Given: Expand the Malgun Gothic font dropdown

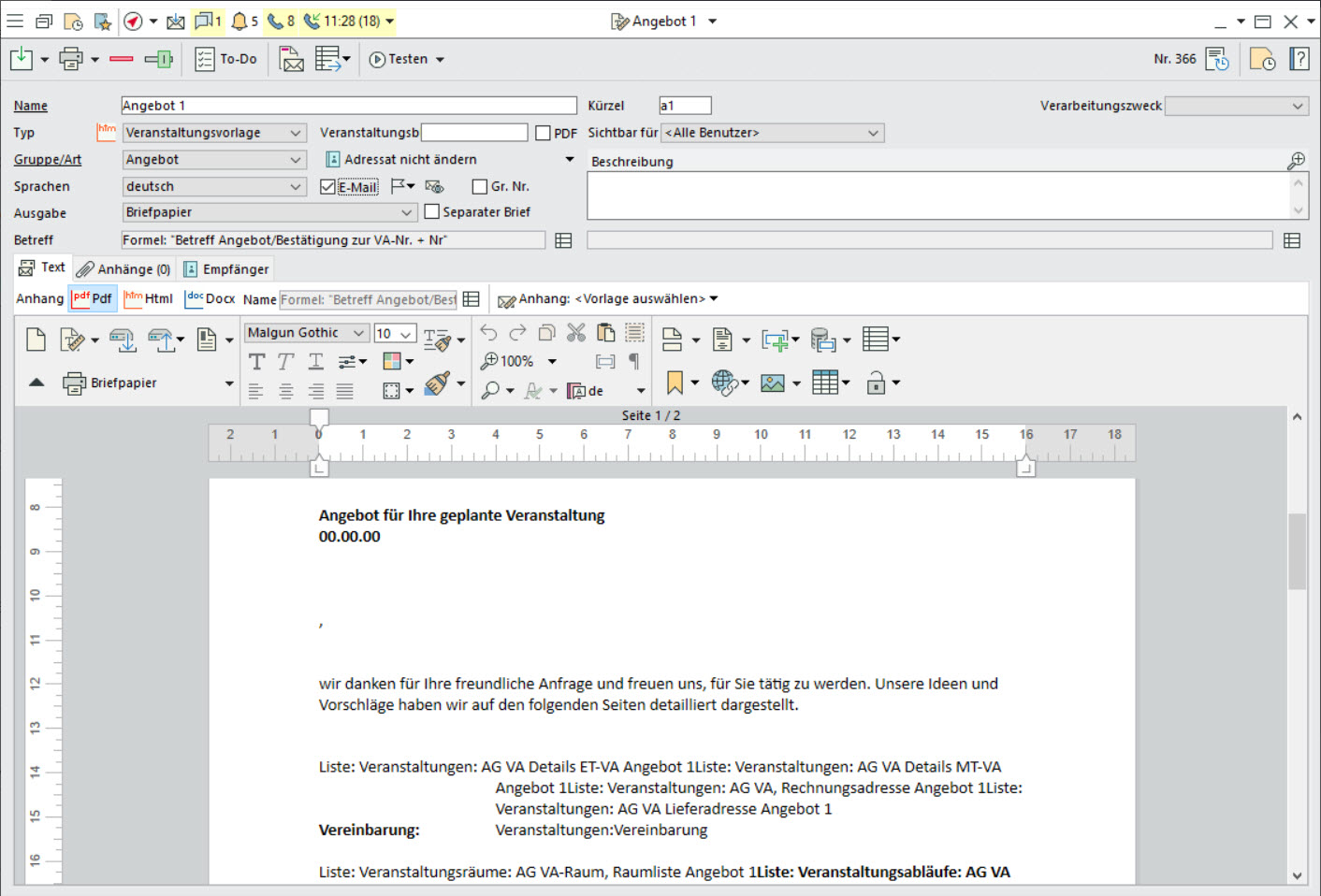Looking at the screenshot, I should (x=306, y=333).
